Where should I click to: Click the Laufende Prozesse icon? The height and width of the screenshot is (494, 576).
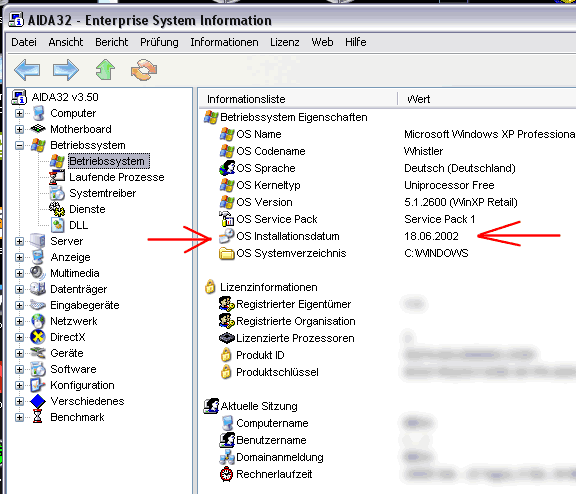(x=57, y=177)
